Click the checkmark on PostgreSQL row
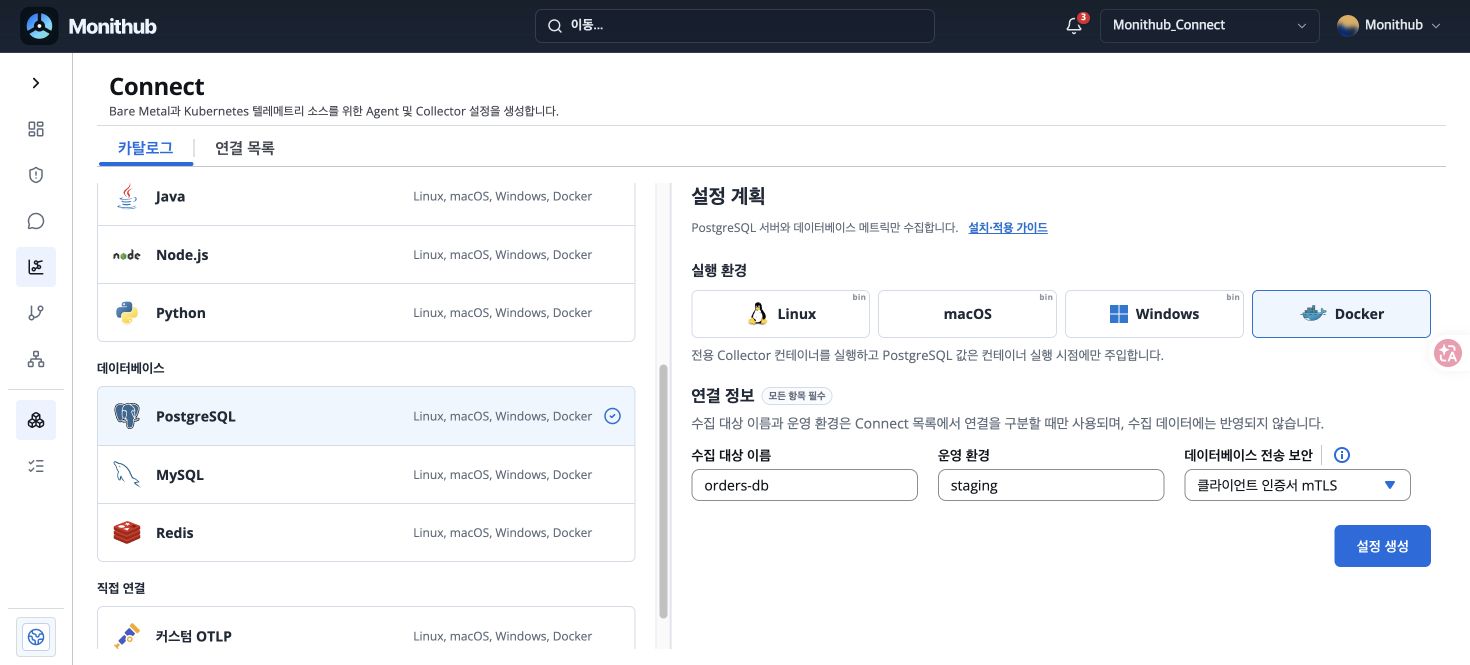The image size is (1470, 665). [613, 416]
